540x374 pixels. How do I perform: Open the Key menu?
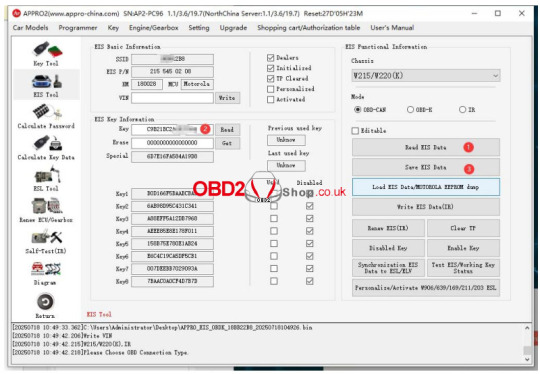113,28
